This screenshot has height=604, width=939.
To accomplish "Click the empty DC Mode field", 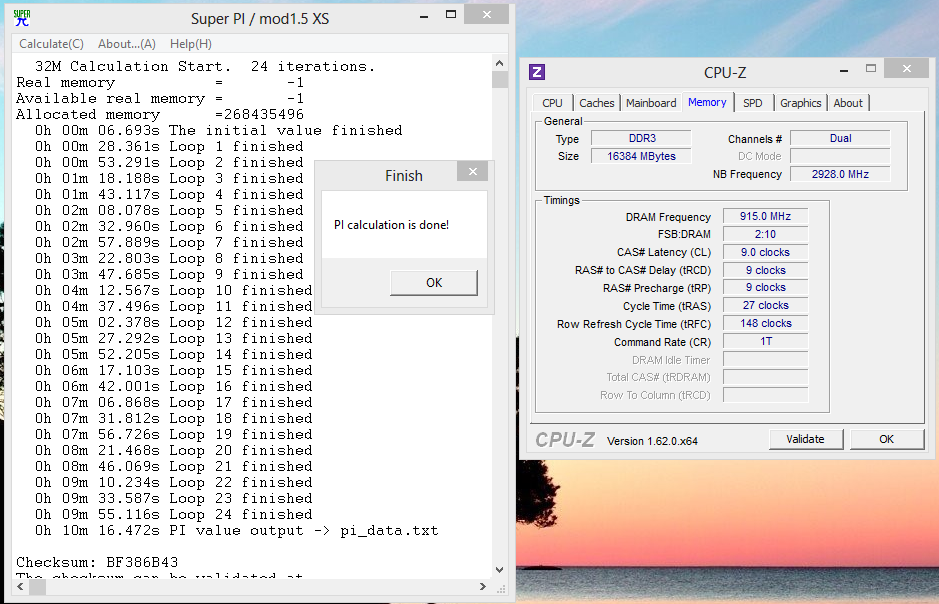I will [x=840, y=156].
